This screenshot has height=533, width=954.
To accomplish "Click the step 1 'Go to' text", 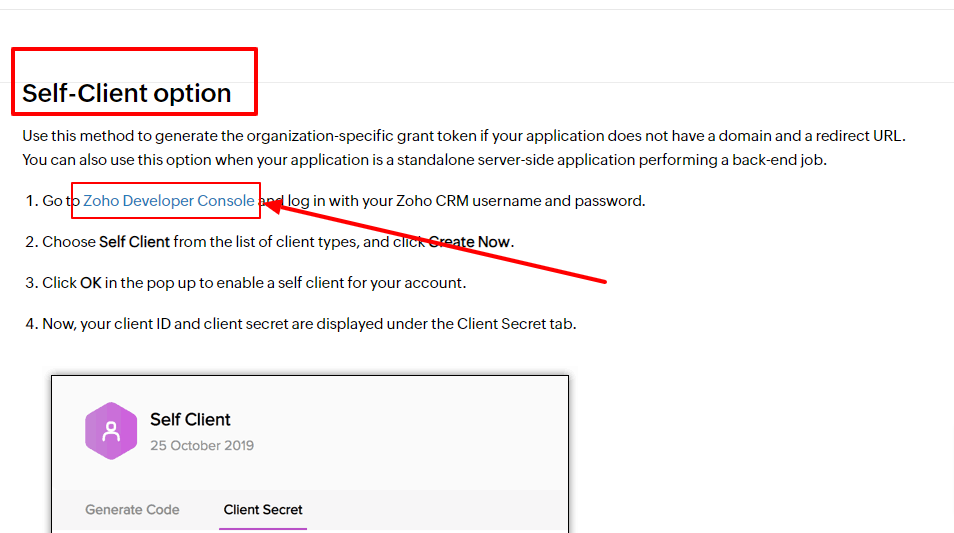I will [56, 201].
